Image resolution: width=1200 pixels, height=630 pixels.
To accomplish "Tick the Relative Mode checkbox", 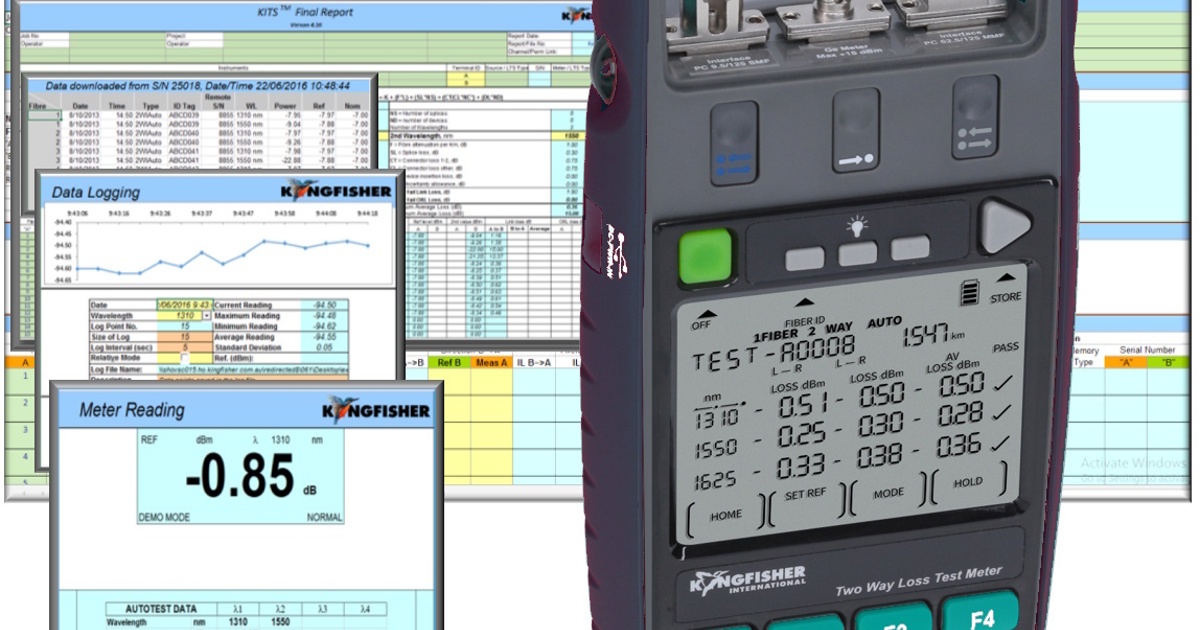I will (183, 358).
